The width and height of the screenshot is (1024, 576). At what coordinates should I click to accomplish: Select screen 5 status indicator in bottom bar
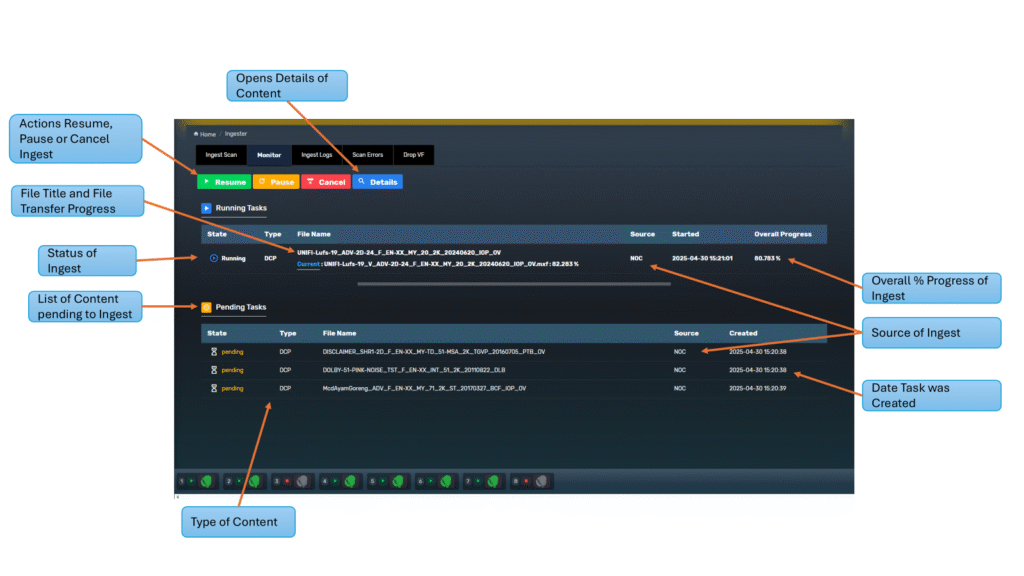click(x=388, y=481)
